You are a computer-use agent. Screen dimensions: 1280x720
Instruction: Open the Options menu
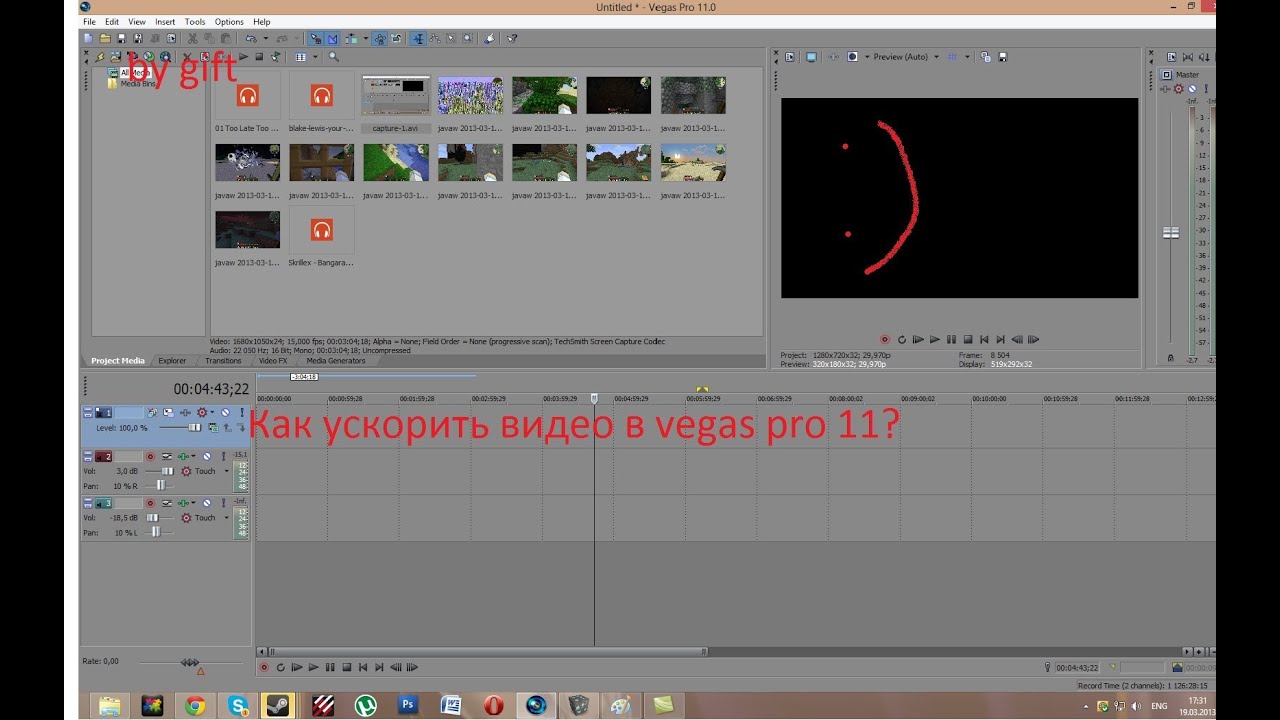pyautogui.click(x=229, y=21)
